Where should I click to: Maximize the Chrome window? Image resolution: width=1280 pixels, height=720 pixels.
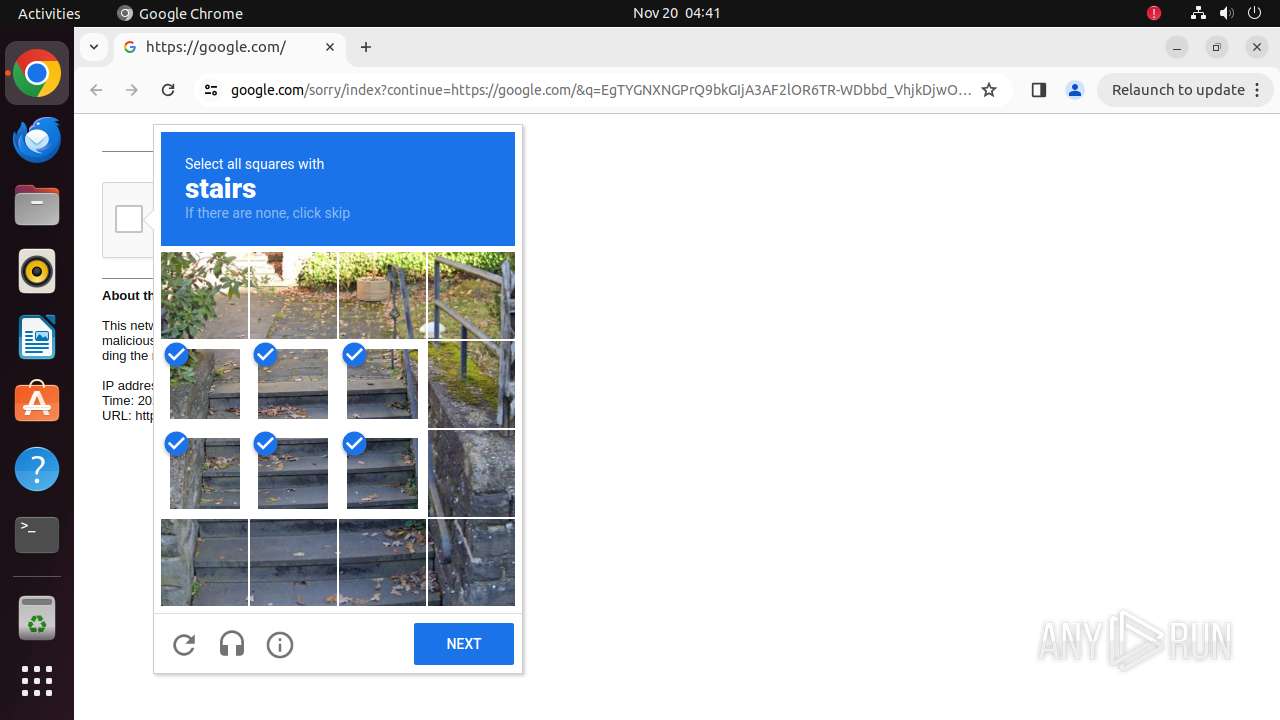tap(1217, 47)
